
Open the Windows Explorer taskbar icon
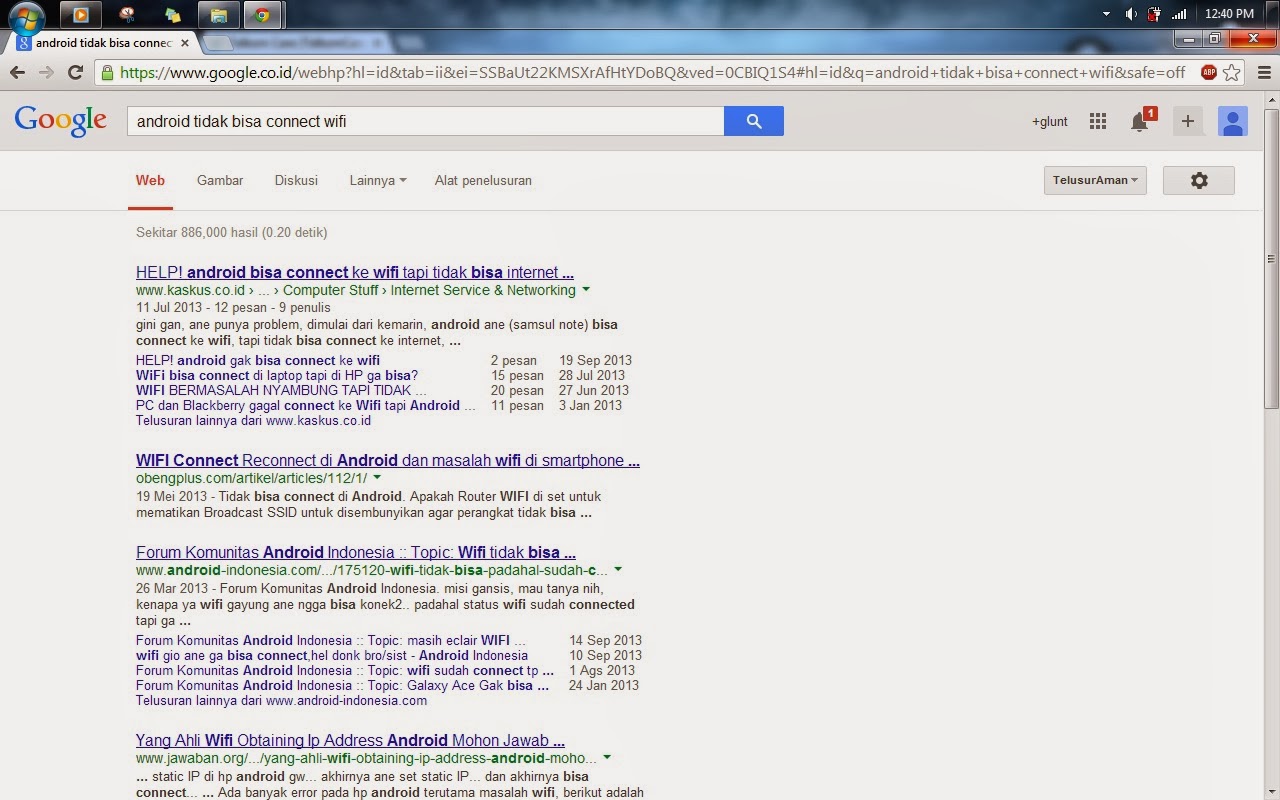(219, 15)
